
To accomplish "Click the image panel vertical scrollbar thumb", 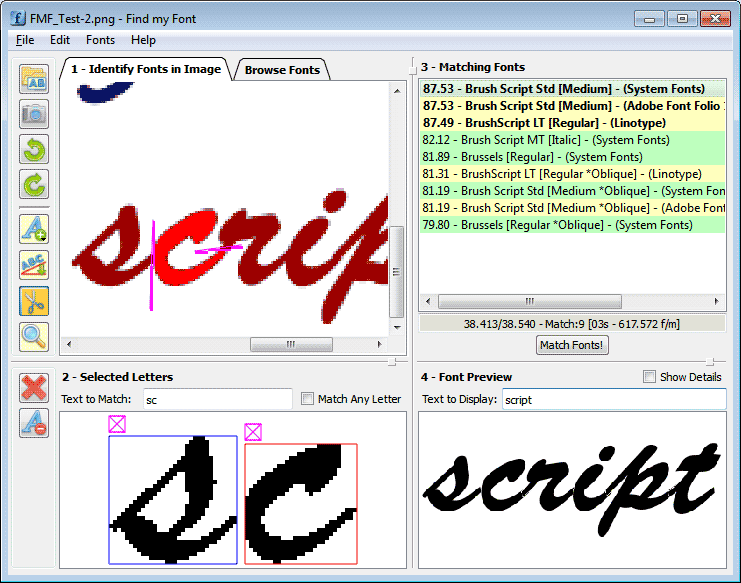I will point(397,272).
